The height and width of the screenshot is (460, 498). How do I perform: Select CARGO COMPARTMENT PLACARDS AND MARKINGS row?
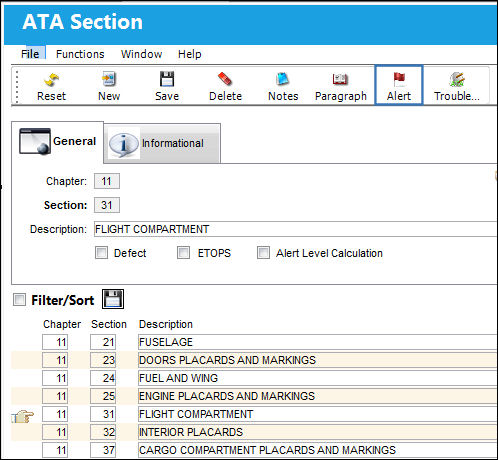(318, 450)
